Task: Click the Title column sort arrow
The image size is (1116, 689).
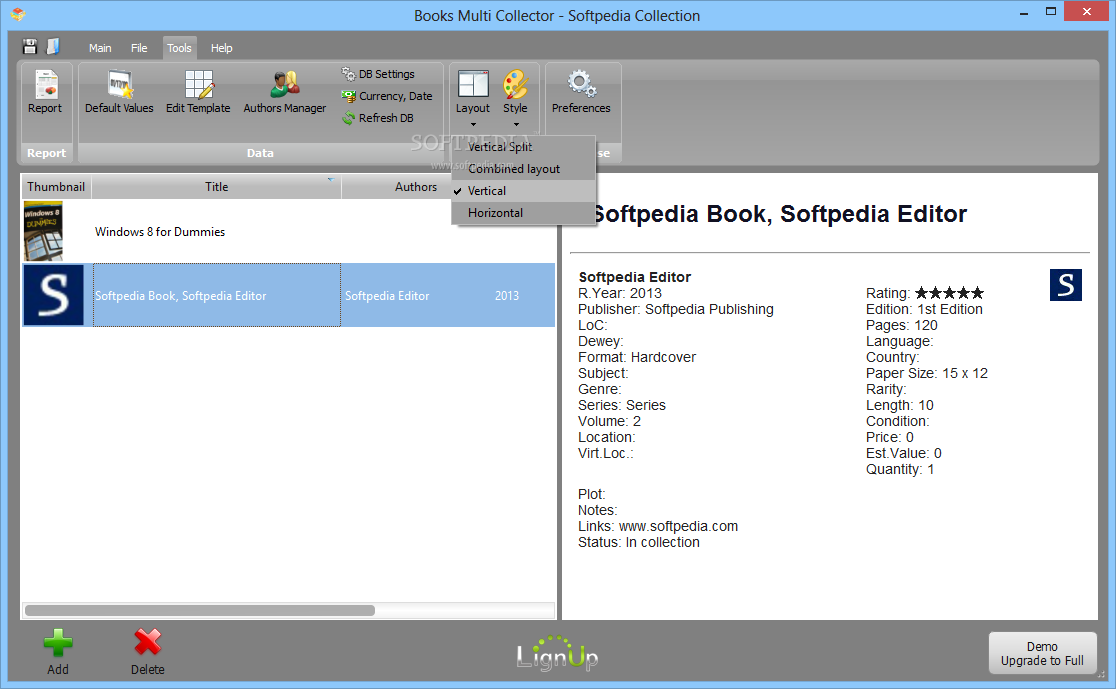Action: tap(330, 179)
